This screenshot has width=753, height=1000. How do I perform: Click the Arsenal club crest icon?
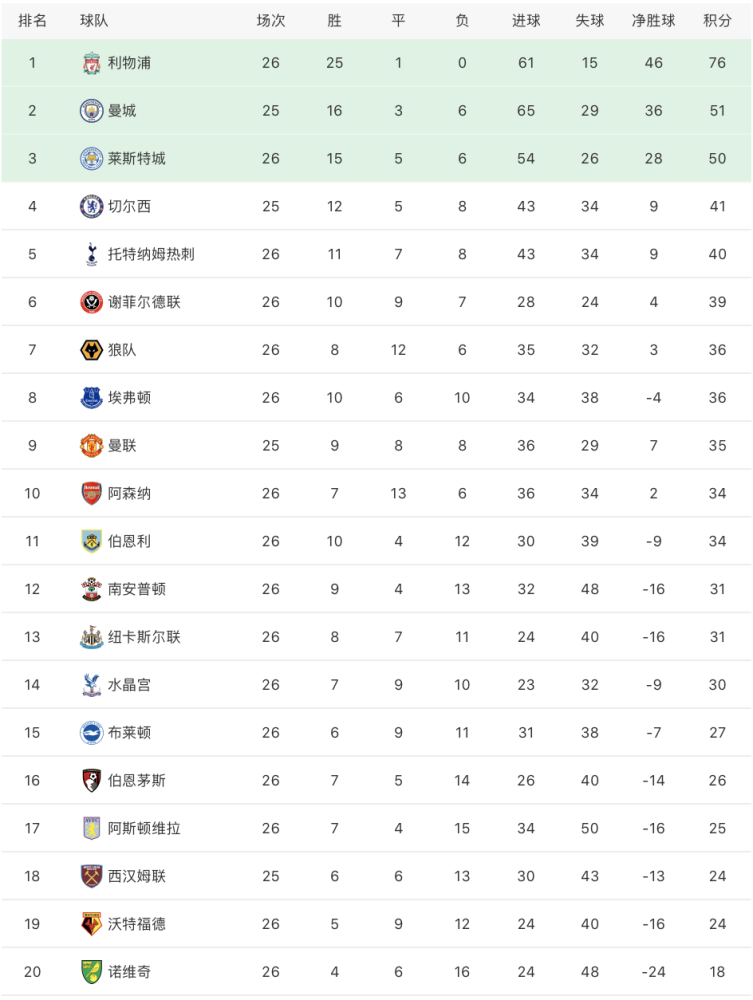(92, 493)
